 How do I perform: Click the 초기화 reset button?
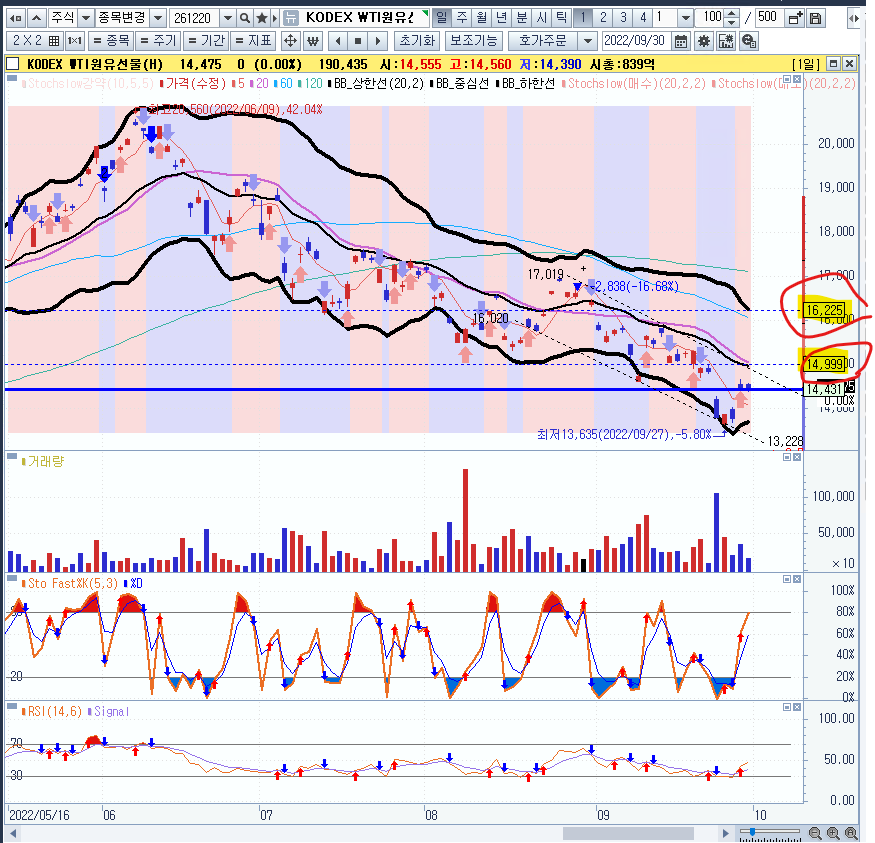[x=417, y=41]
